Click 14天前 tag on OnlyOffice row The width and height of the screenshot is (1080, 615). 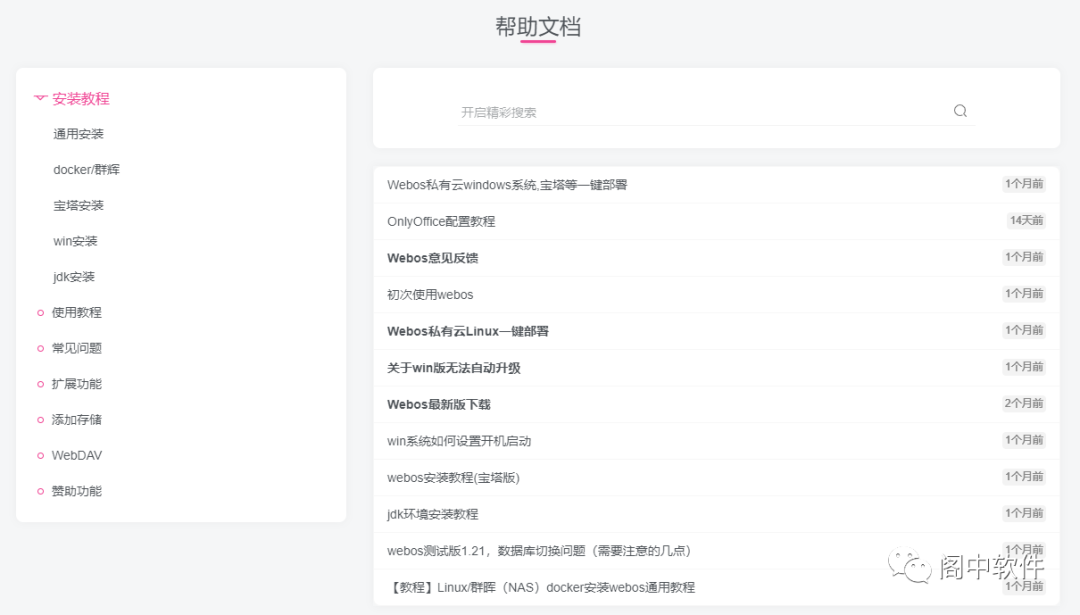pos(1026,220)
